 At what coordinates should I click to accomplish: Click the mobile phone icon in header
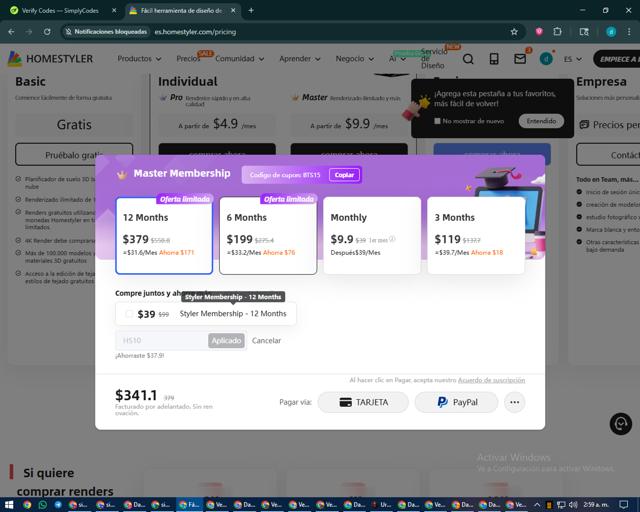tap(494, 59)
